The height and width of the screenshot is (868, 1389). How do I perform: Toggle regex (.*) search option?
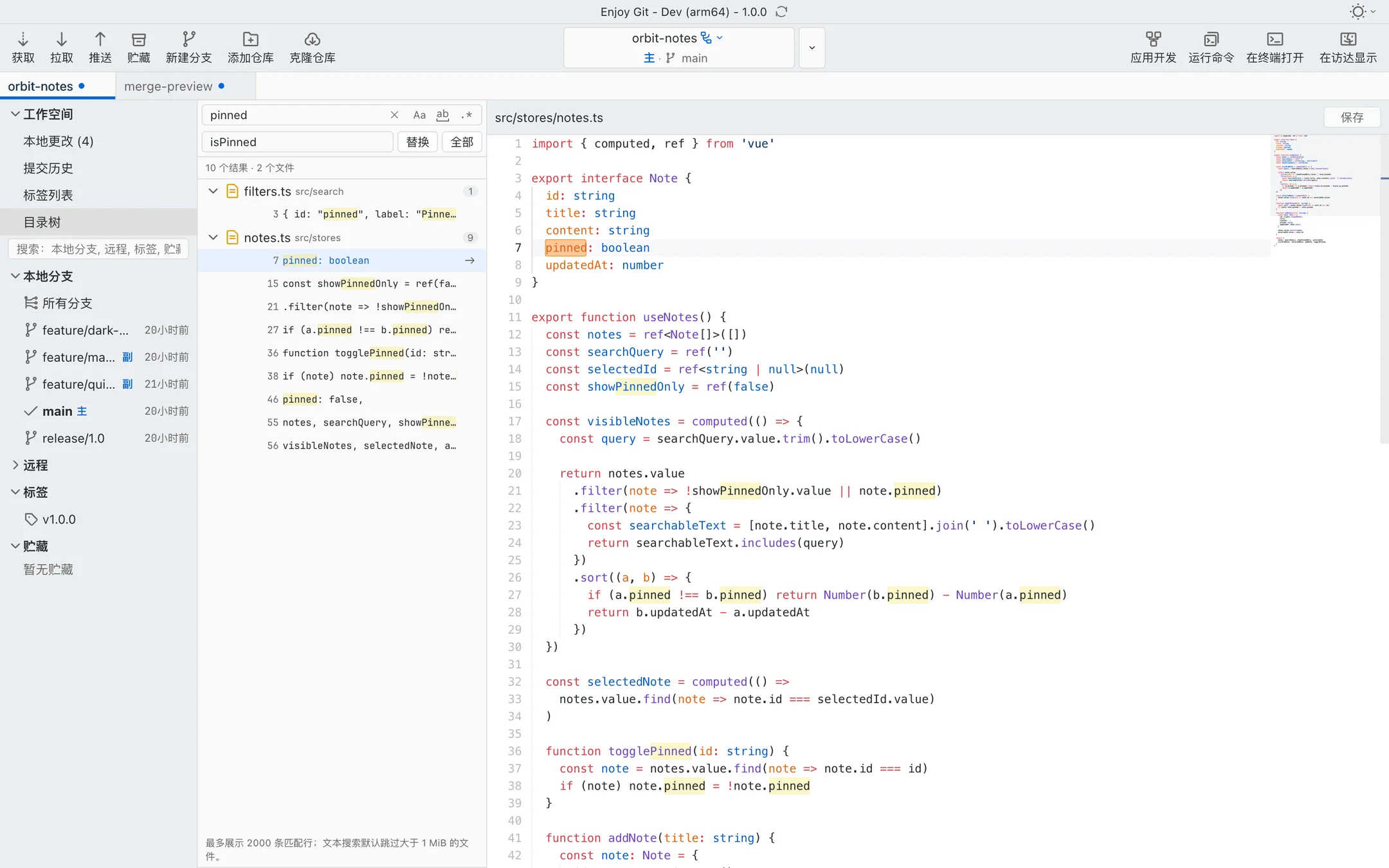[x=467, y=115]
